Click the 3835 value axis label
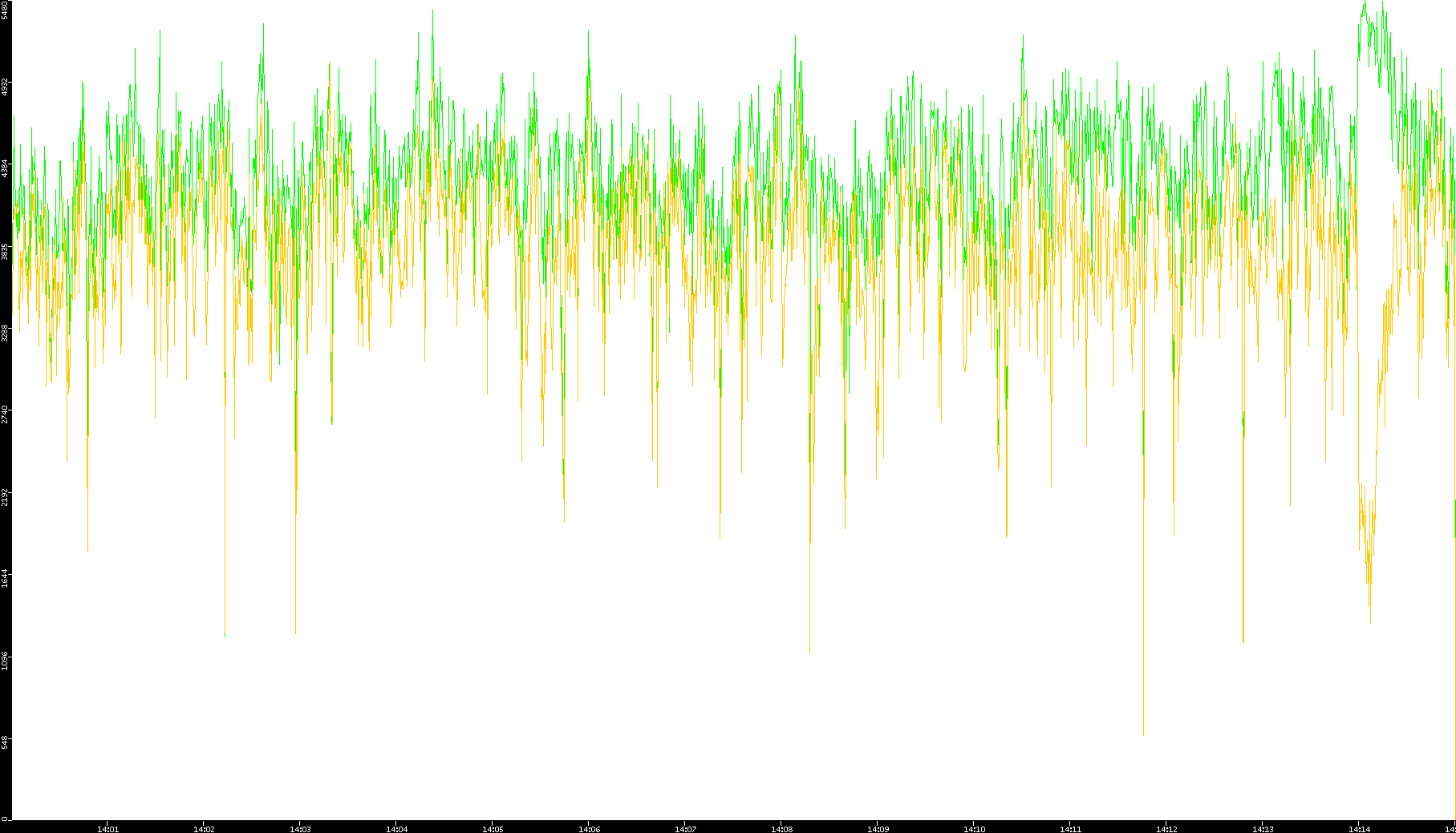The height and width of the screenshot is (833, 1456). point(6,251)
